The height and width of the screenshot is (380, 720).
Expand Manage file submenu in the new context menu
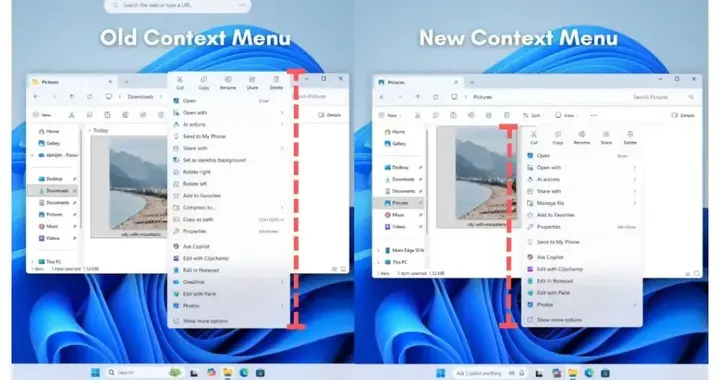point(635,203)
